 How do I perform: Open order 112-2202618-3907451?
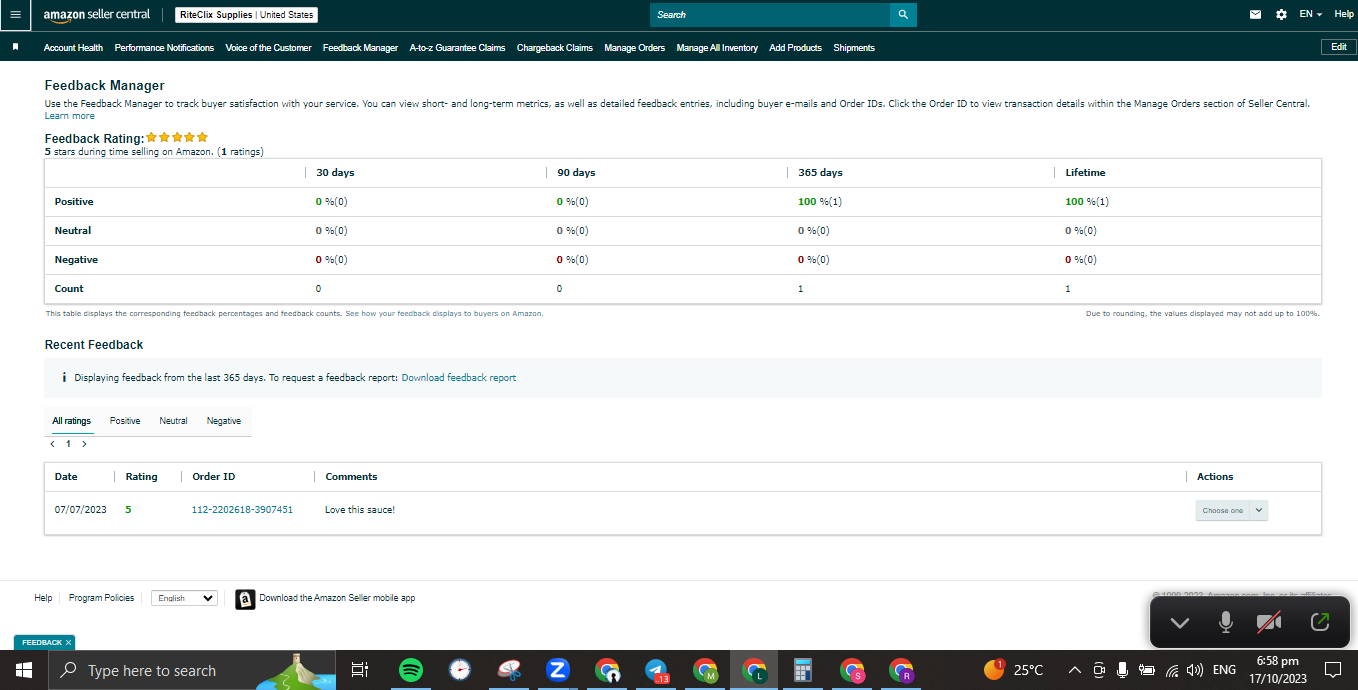242,510
